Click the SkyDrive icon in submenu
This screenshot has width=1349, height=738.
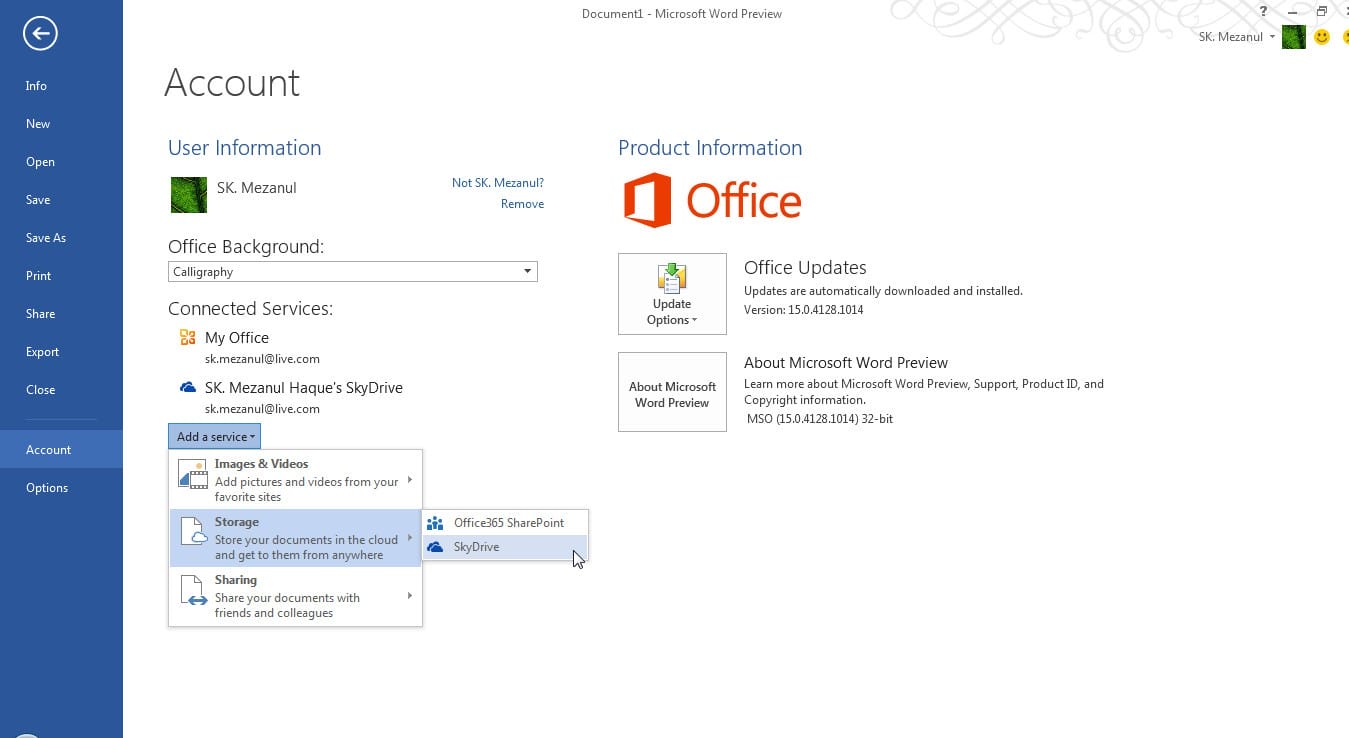pos(435,547)
